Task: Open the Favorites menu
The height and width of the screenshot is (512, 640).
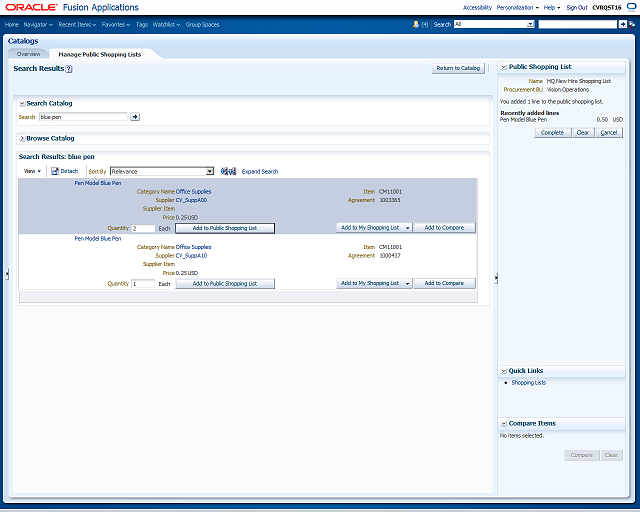Action: pos(116,24)
